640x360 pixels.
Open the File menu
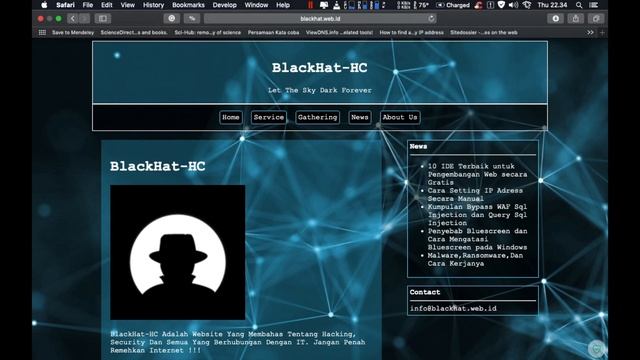pos(88,5)
